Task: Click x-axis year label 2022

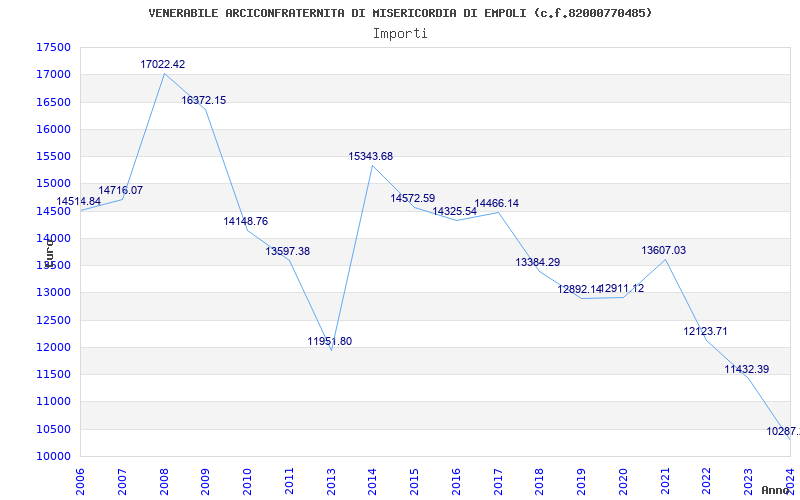Action: click(x=707, y=481)
